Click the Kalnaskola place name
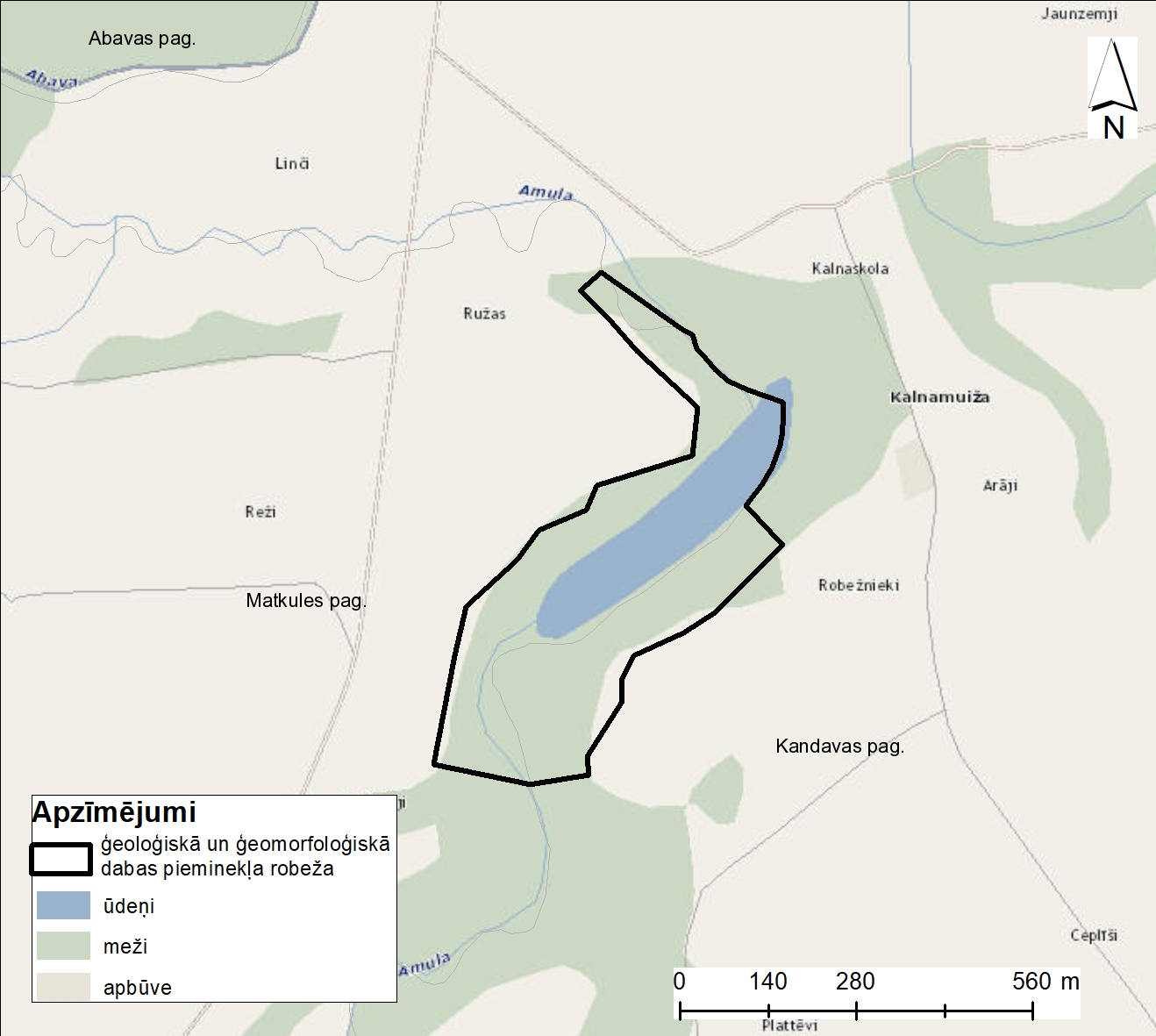The image size is (1156, 1036). coord(850,268)
